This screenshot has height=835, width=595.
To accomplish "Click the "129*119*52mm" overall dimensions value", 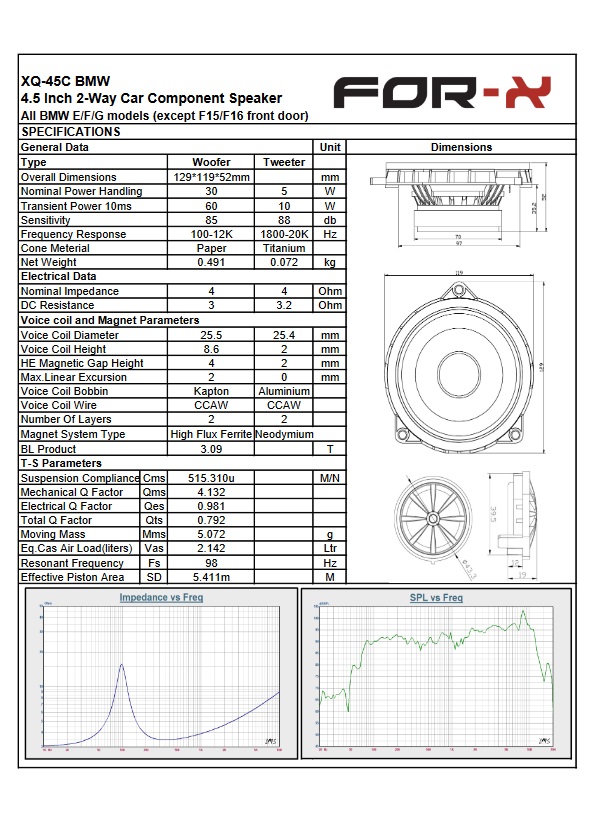I will tap(211, 177).
